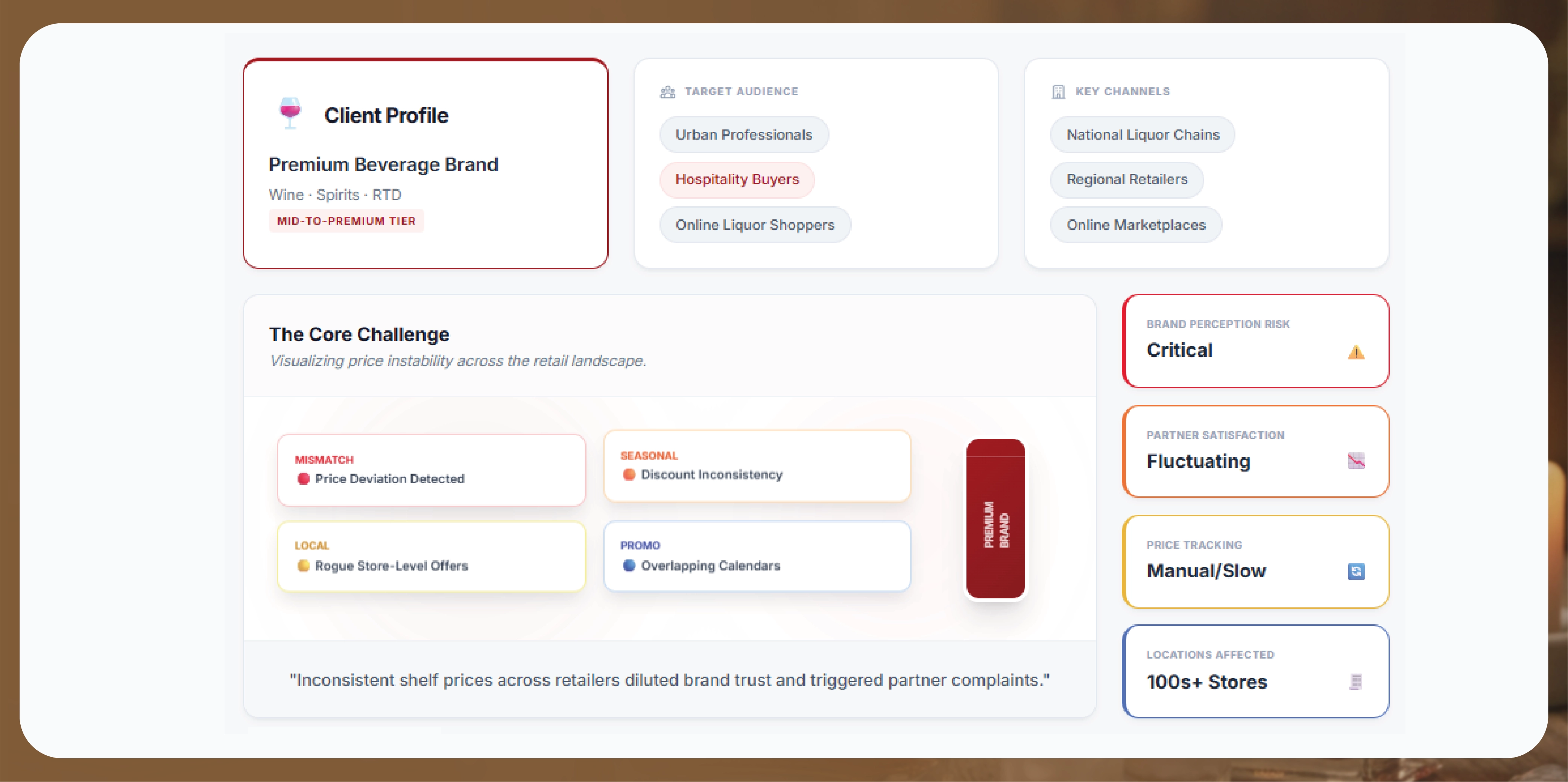
Task: Select the National Liquor Chains channel chip
Action: (x=1143, y=135)
